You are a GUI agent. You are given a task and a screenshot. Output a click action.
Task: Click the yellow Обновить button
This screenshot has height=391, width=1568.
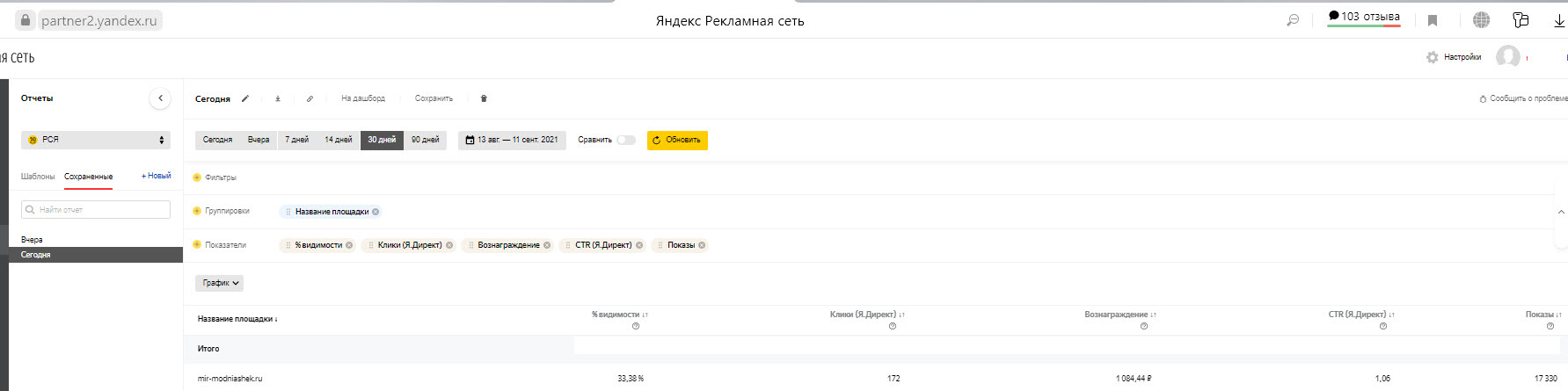pos(677,140)
